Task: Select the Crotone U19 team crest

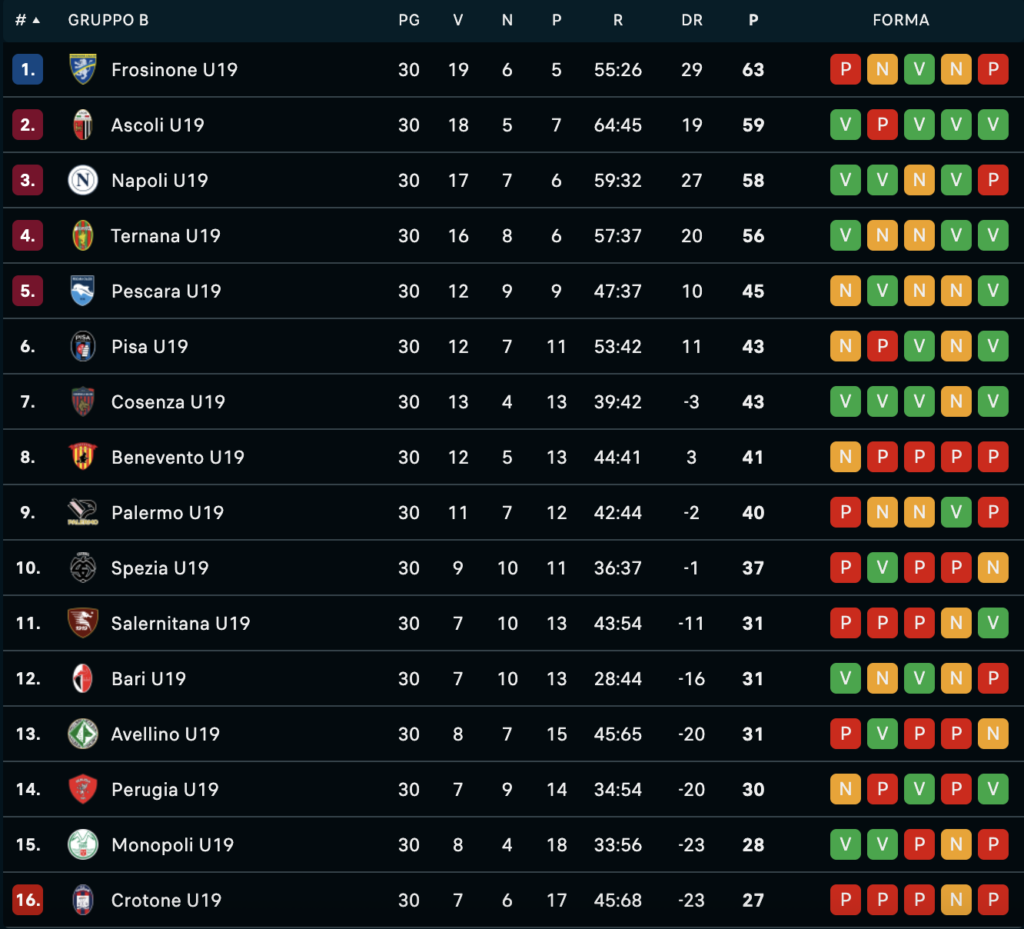Action: [x=83, y=900]
